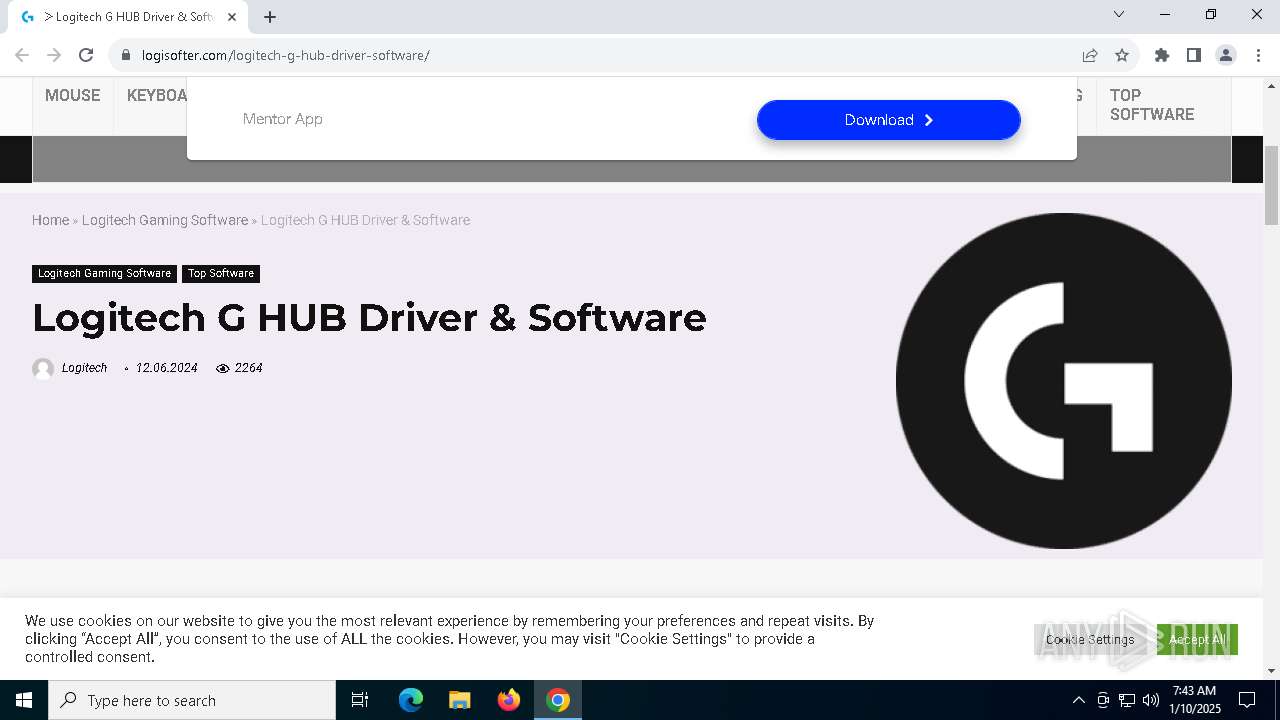Click the Logitech Gaming Software category tag

105,273
